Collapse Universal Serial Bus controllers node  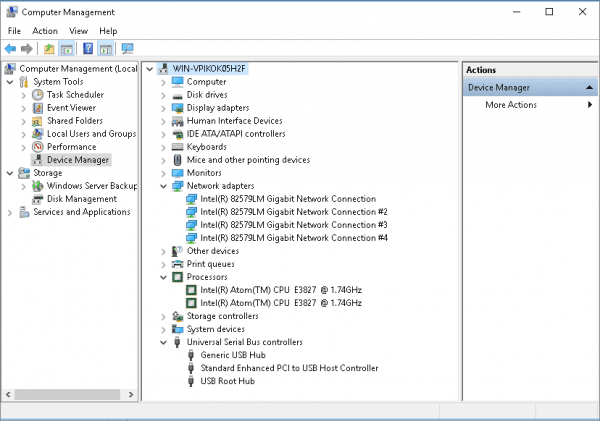tap(163, 343)
